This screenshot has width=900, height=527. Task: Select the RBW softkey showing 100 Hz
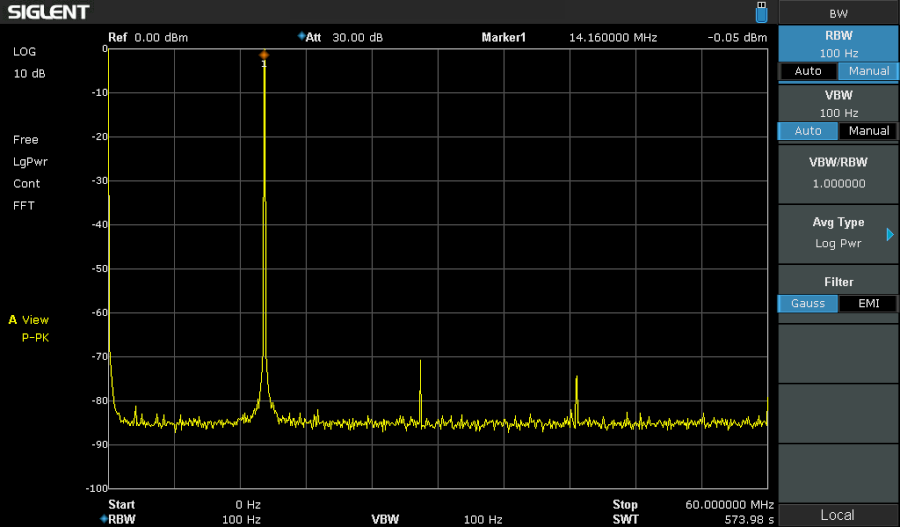point(838,44)
